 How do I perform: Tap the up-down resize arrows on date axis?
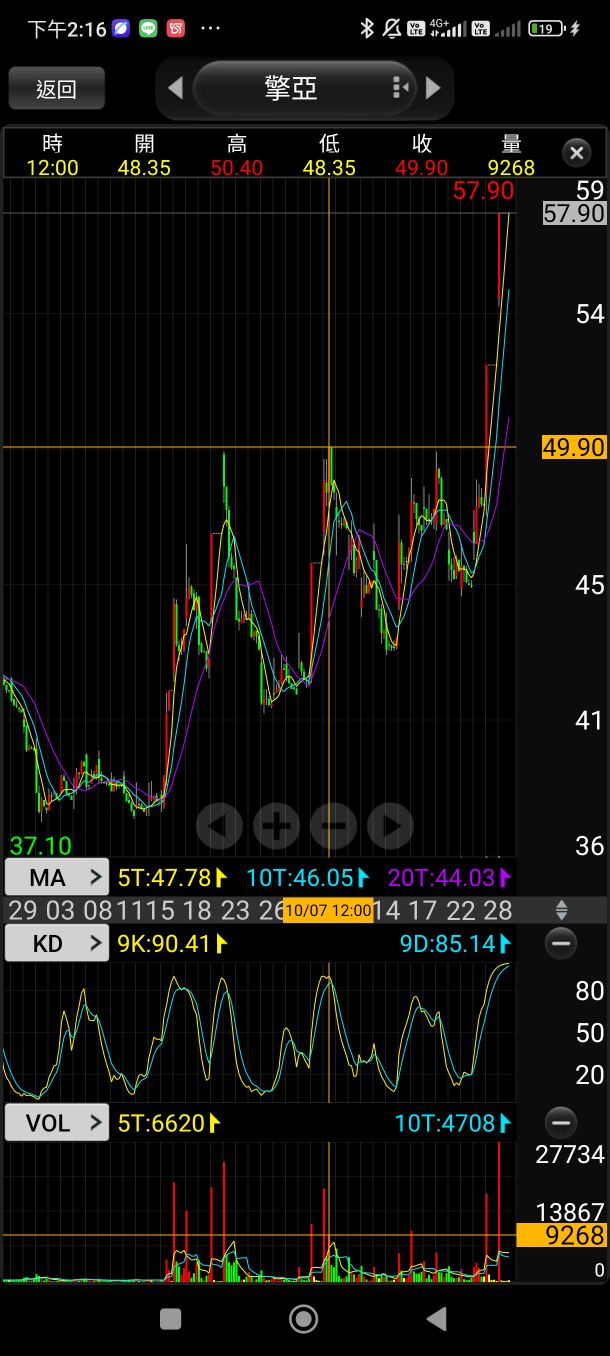click(x=561, y=910)
